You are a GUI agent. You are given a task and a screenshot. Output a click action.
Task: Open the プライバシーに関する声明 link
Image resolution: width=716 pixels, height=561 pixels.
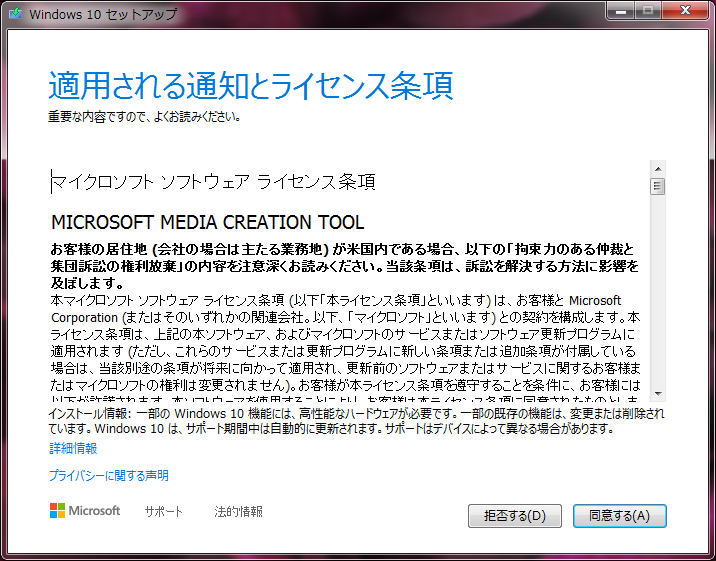109,476
